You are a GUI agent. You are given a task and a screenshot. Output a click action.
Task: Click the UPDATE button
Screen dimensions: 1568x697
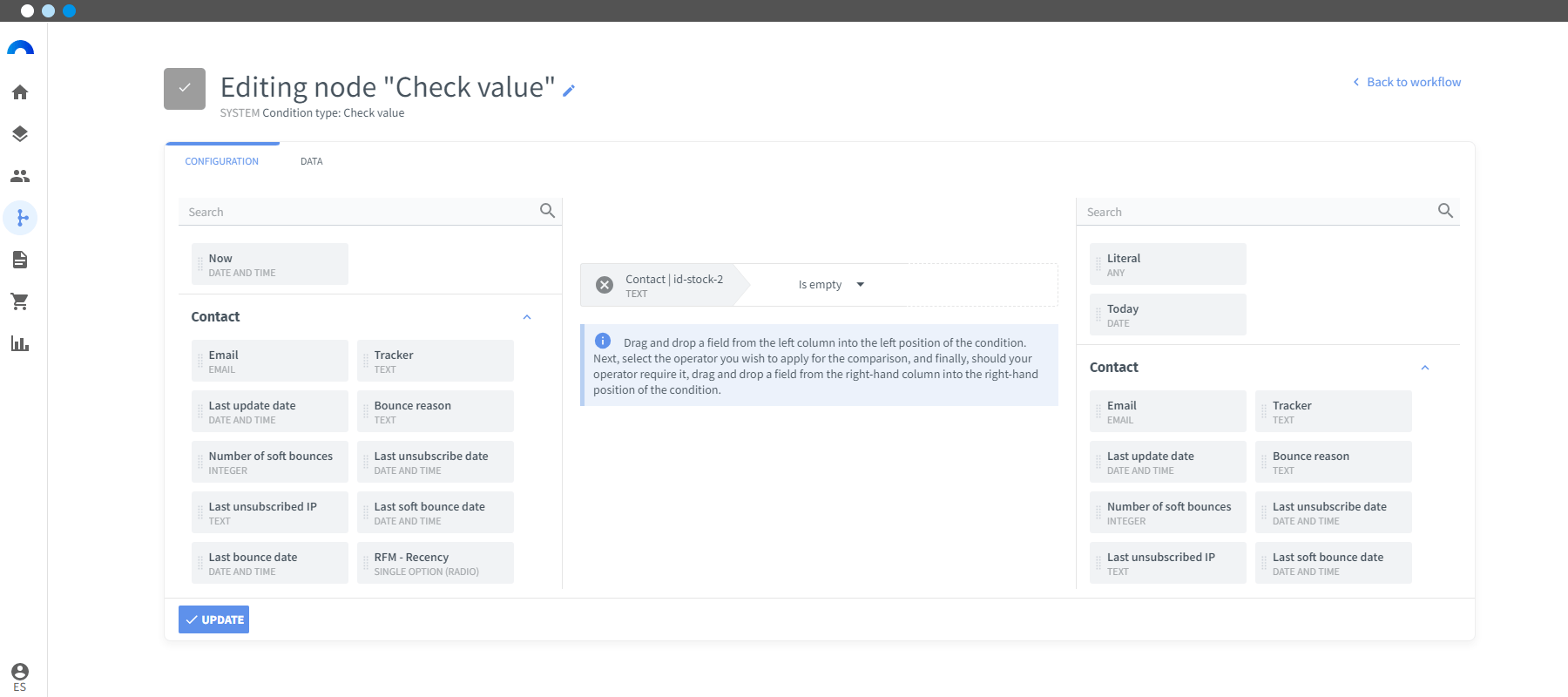coord(214,619)
